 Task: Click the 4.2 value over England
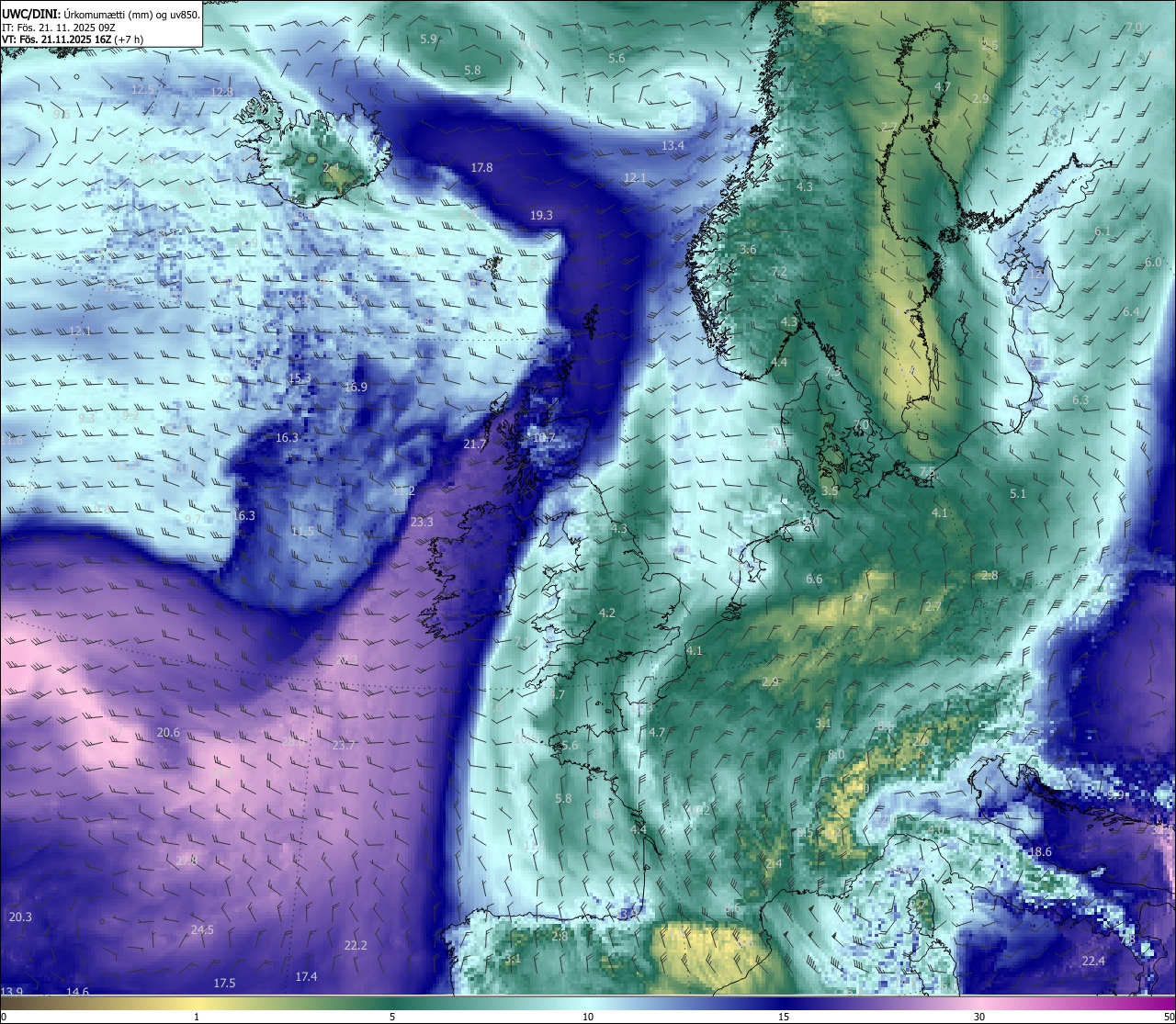pyautogui.click(x=607, y=613)
